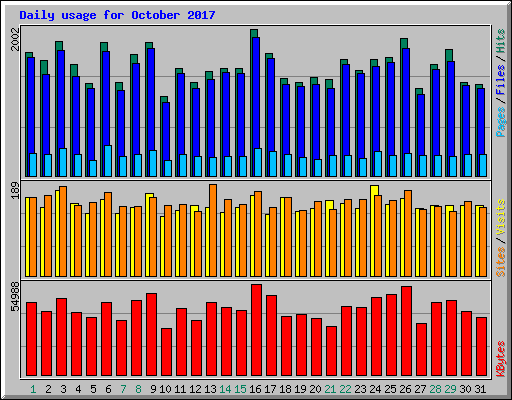Click the cyan pages bar for day 6
The height and width of the screenshot is (400, 512).
click(108, 161)
